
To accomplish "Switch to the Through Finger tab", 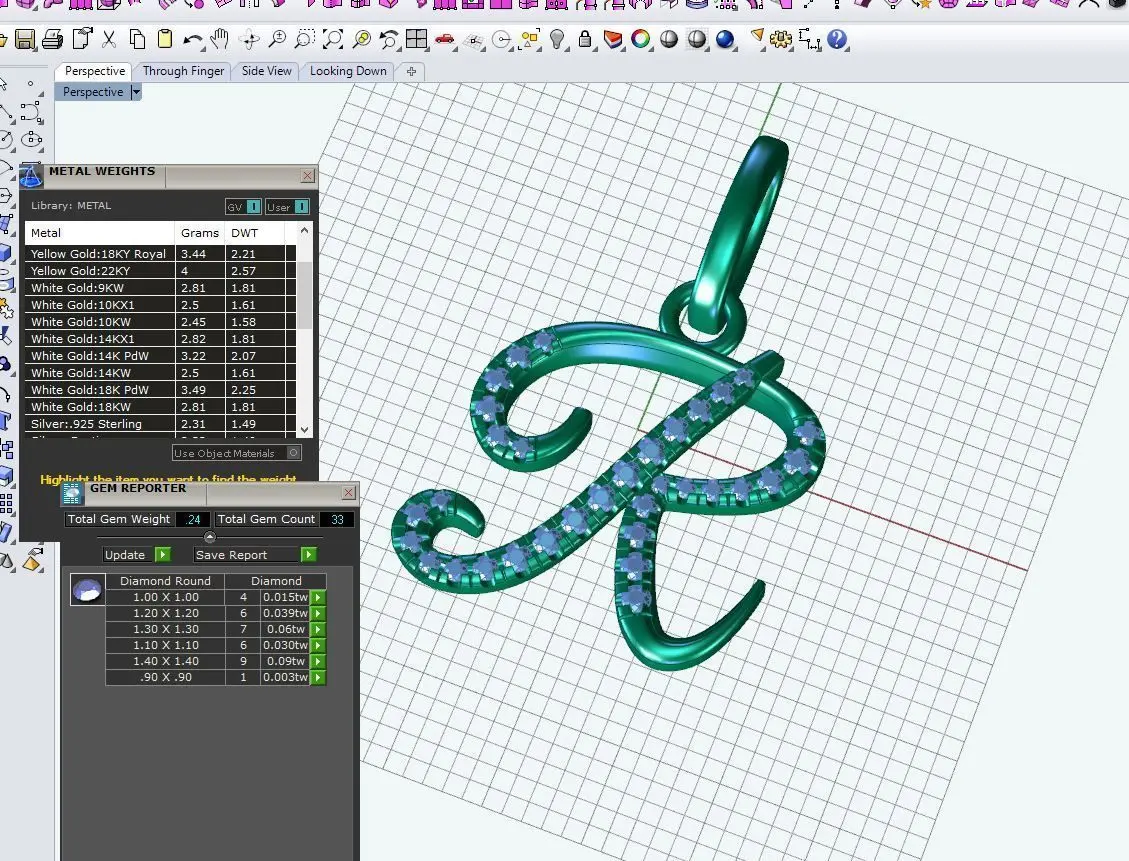I will click(x=183, y=71).
